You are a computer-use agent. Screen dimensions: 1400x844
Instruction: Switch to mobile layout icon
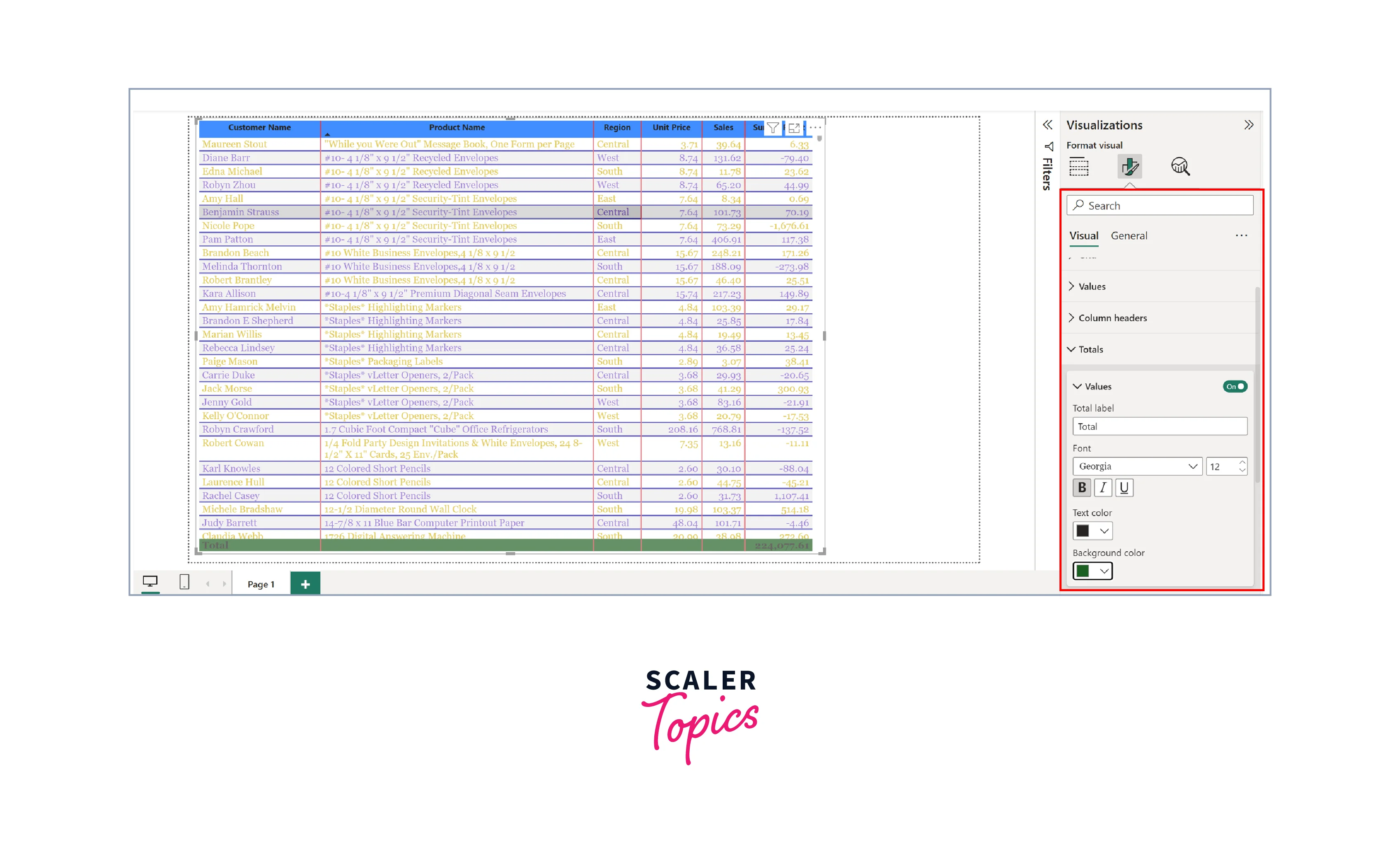click(x=184, y=582)
